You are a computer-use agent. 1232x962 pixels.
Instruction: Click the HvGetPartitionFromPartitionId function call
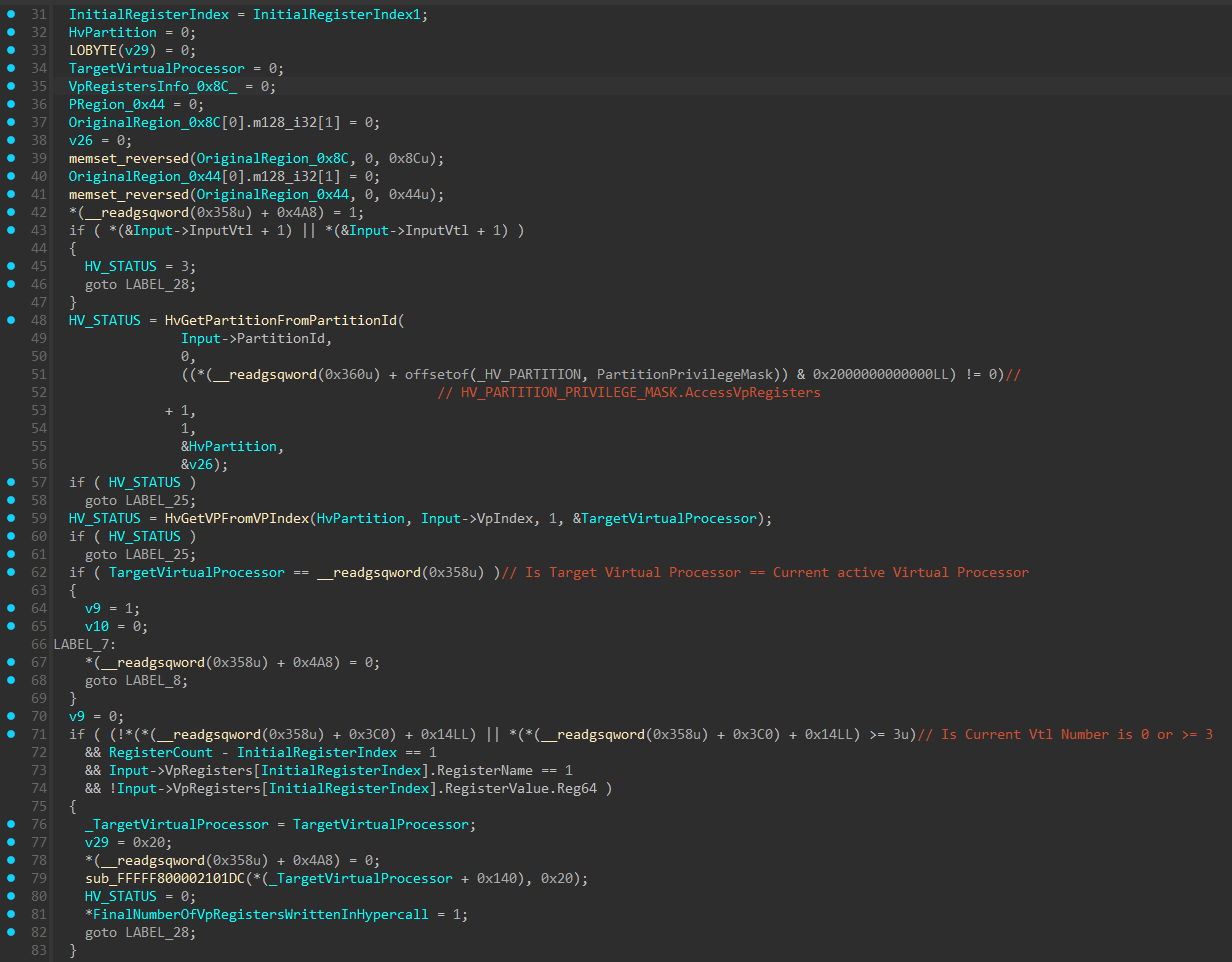point(281,320)
